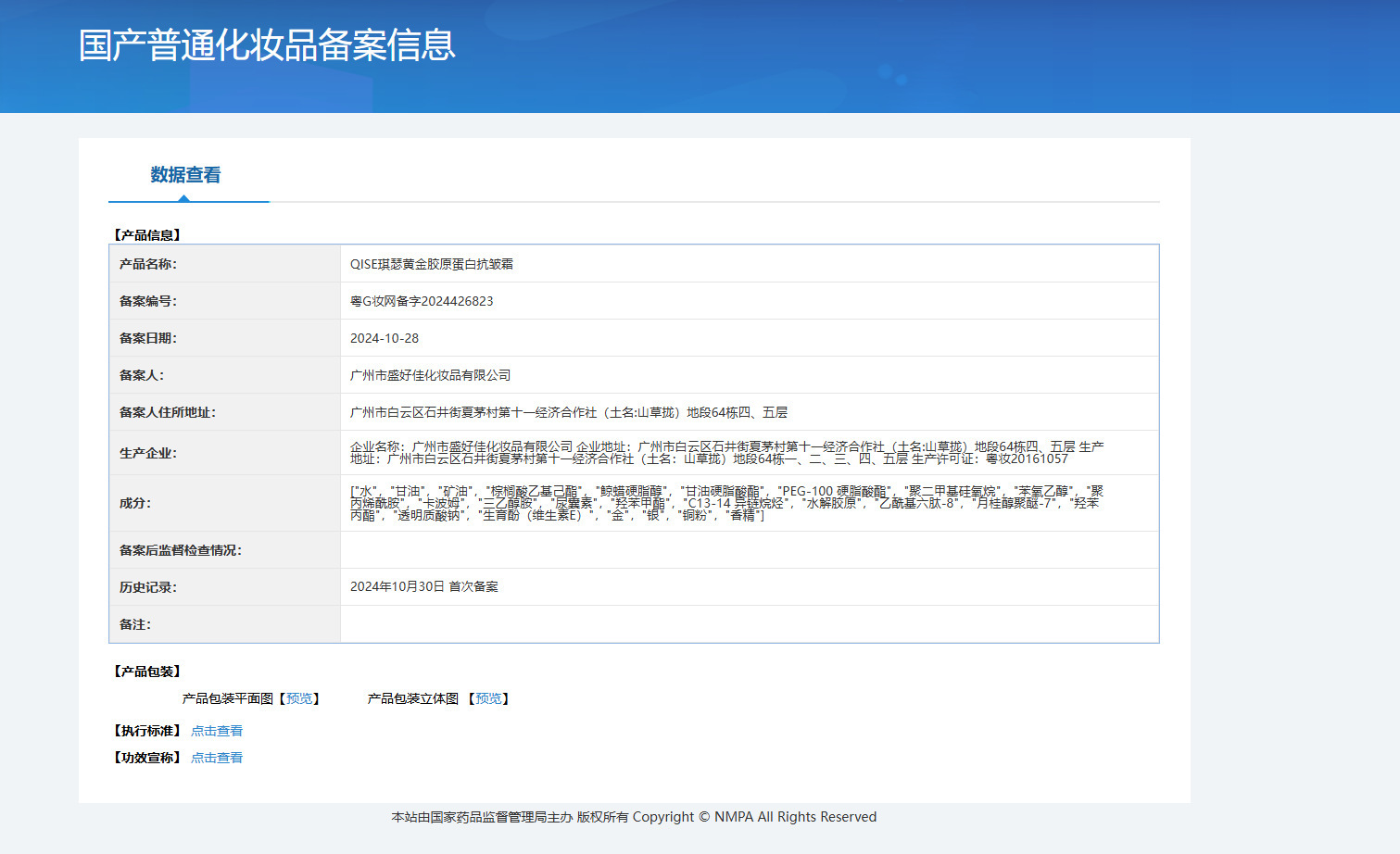The height and width of the screenshot is (854, 1400).
Task: Click the filing number 粤G妆网备字2024426823
Action: tap(422, 301)
